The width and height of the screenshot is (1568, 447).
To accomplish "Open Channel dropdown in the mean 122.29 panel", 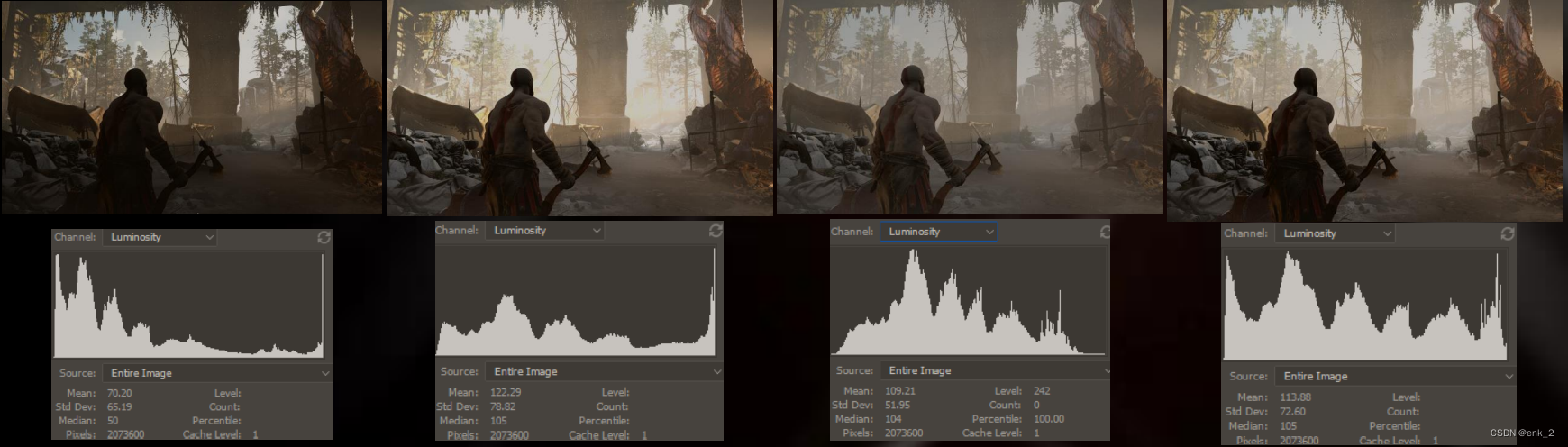I will (x=545, y=231).
